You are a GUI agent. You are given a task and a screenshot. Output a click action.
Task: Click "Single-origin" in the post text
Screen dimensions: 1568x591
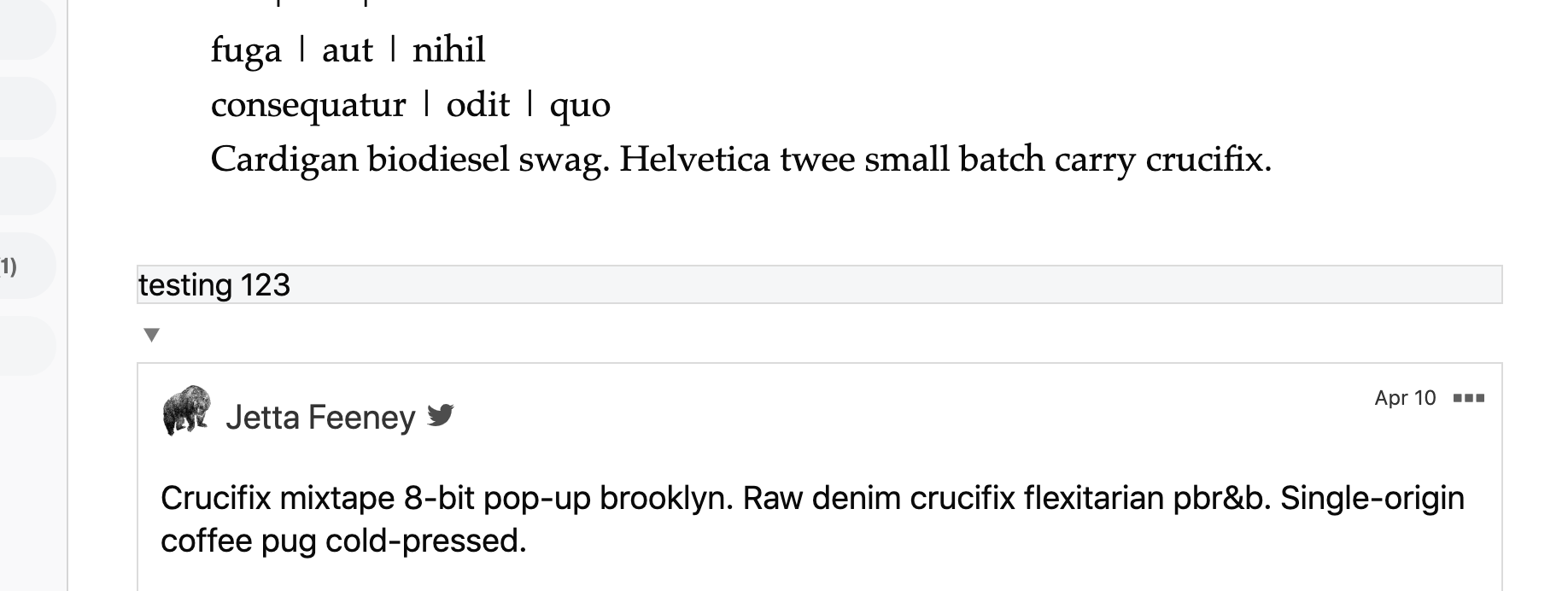click(1372, 498)
